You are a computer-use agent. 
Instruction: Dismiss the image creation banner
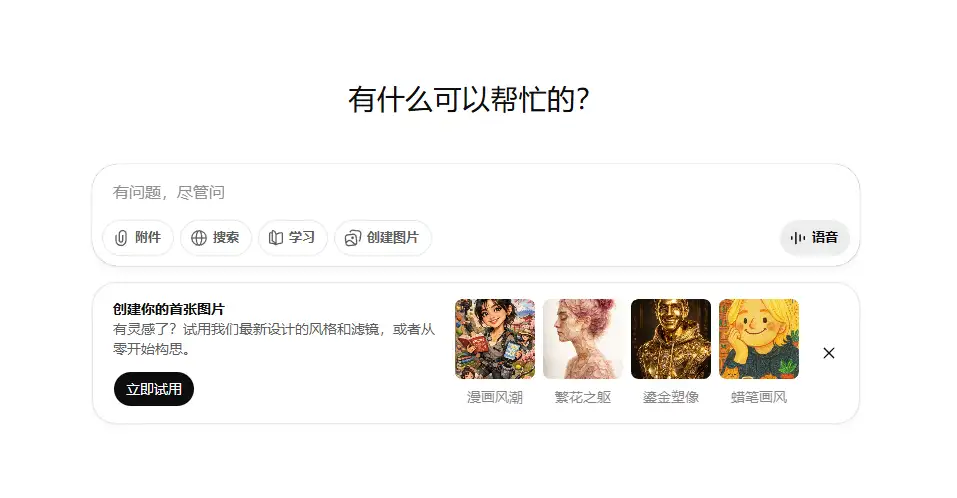coord(828,353)
